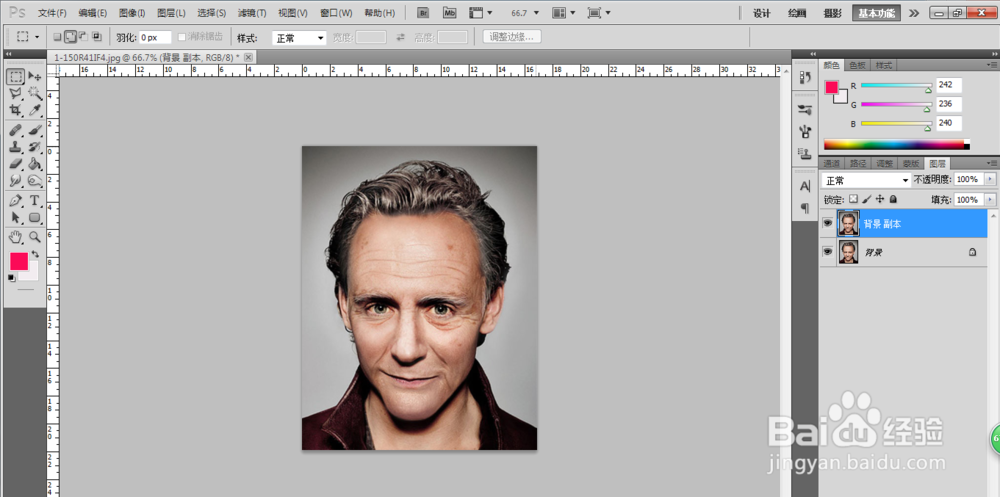Select the Pen tool

pyautogui.click(x=16, y=201)
